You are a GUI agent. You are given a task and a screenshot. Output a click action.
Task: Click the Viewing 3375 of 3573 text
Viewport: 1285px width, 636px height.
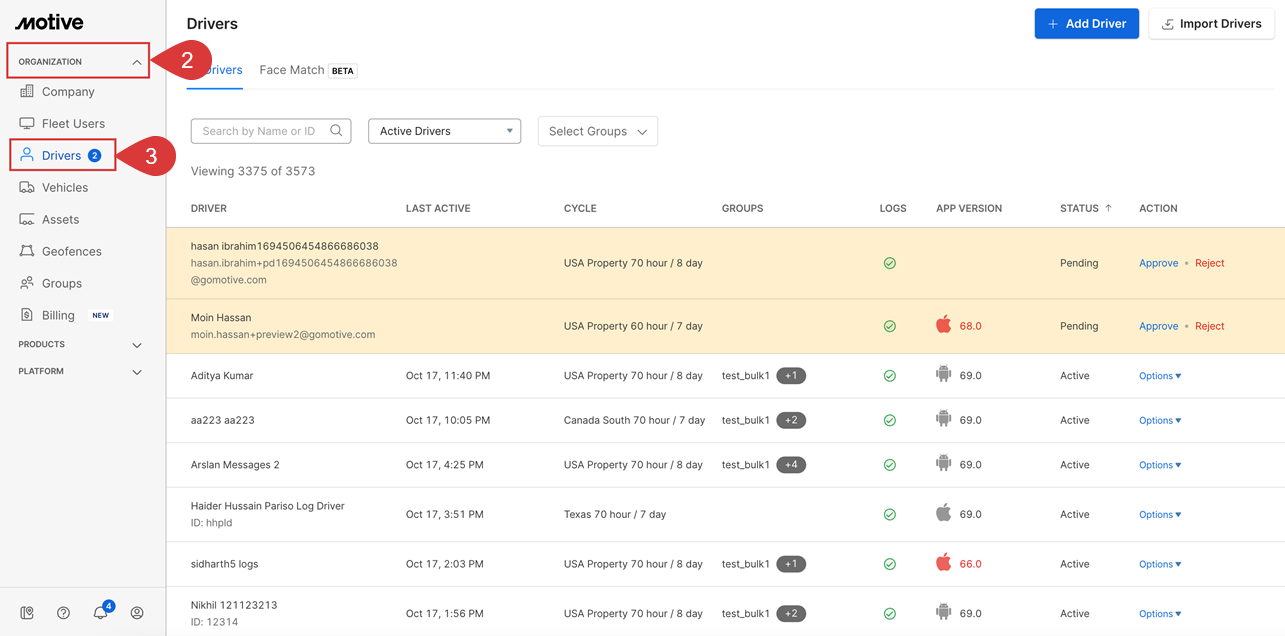(x=253, y=171)
